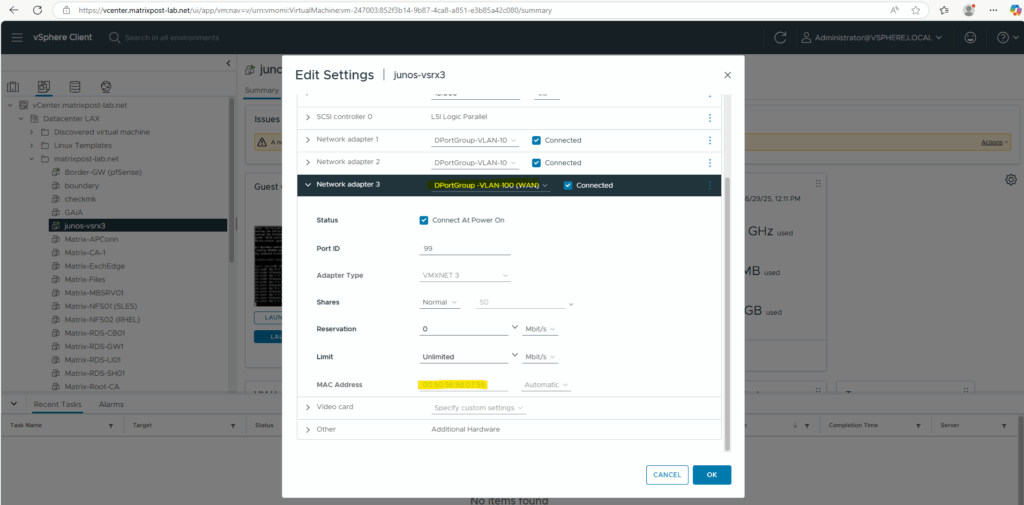The width and height of the screenshot is (1024, 505).
Task: Open the Network adapter 3 port group dropdown
Action: pyautogui.click(x=490, y=186)
